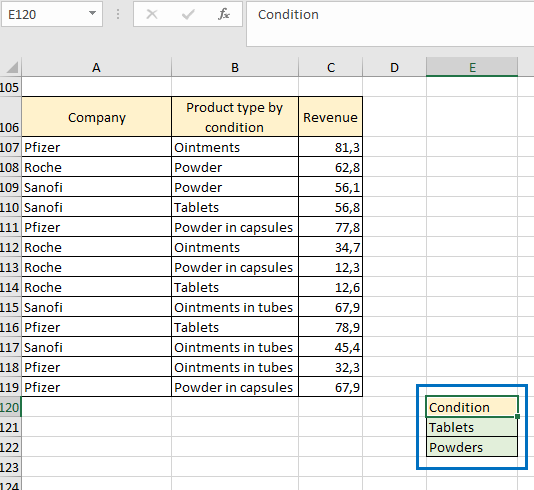534x490 pixels.
Task: Click Pfizer cell in row 107
Action: pos(97,147)
